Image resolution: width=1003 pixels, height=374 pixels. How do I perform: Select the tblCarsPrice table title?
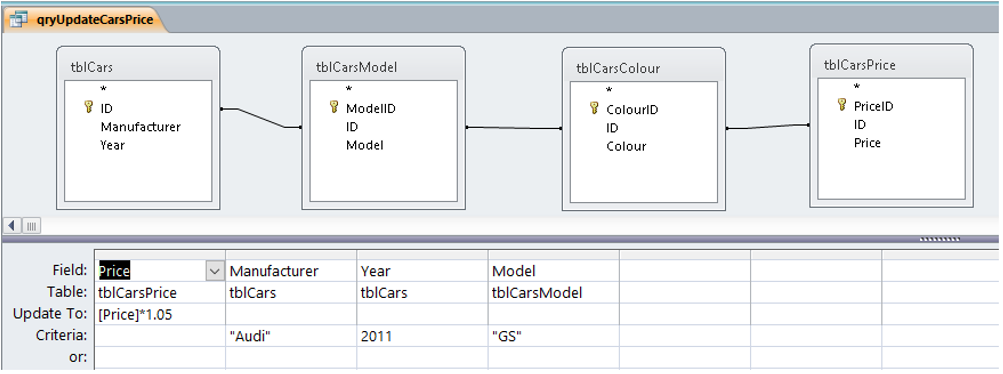(x=860, y=65)
